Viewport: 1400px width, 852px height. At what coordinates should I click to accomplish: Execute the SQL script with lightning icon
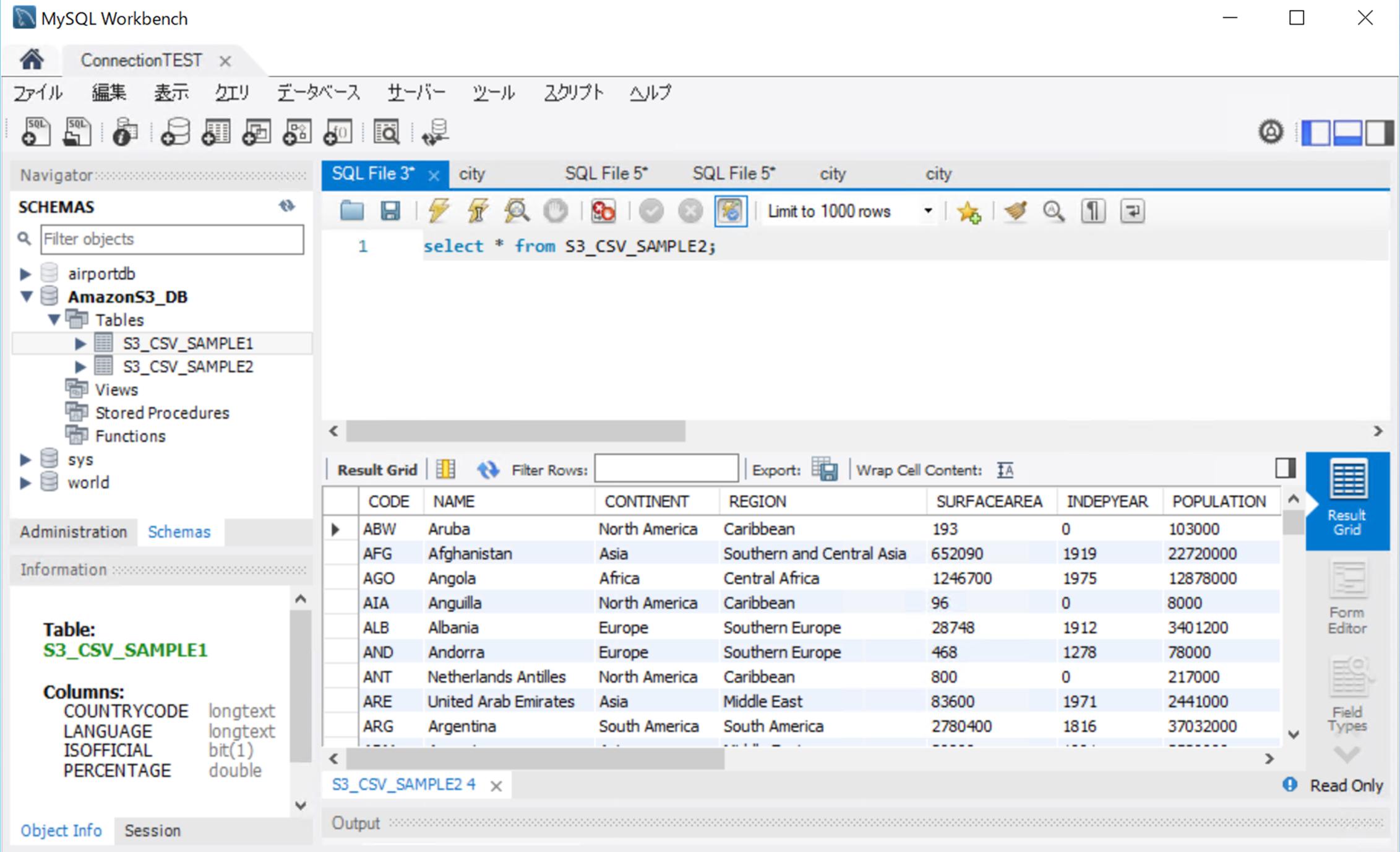439,211
